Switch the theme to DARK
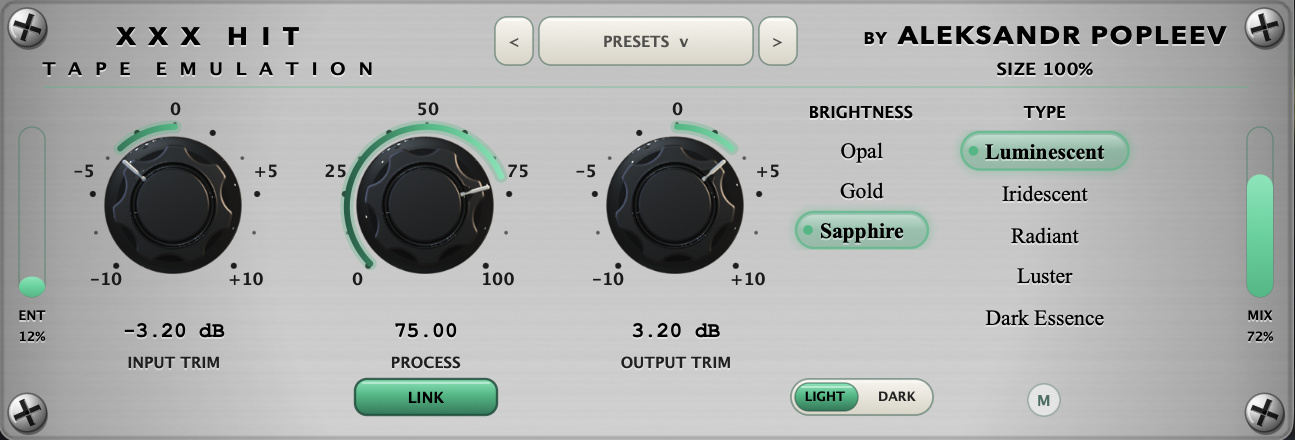 896,397
